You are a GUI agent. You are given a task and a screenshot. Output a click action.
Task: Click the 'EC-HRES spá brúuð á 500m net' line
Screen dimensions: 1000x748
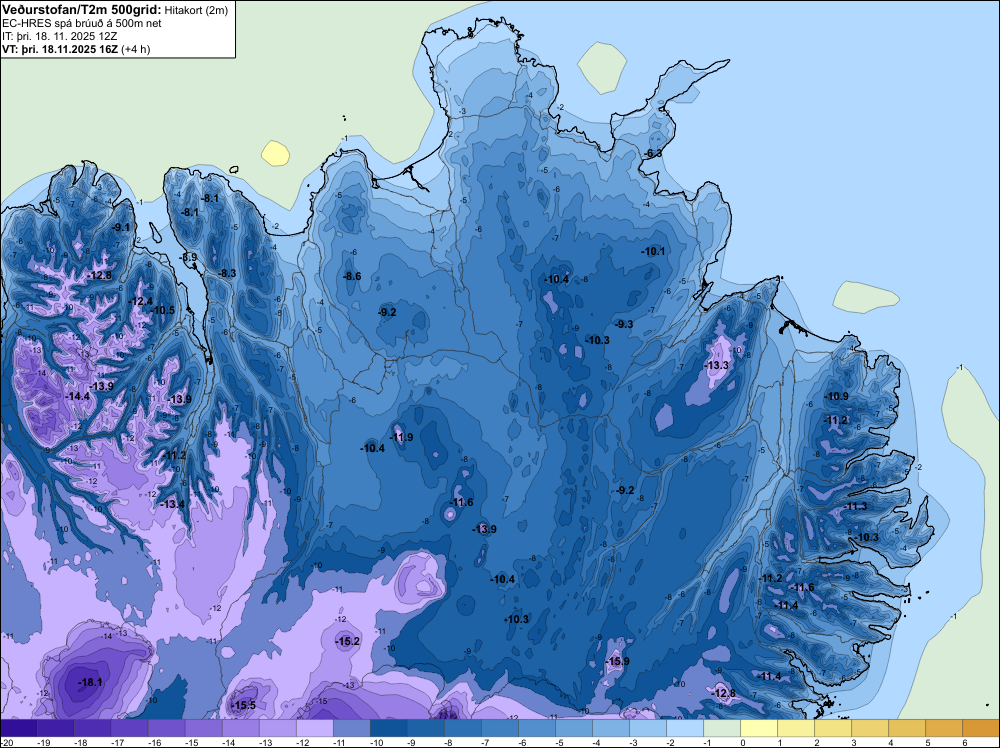[82, 24]
